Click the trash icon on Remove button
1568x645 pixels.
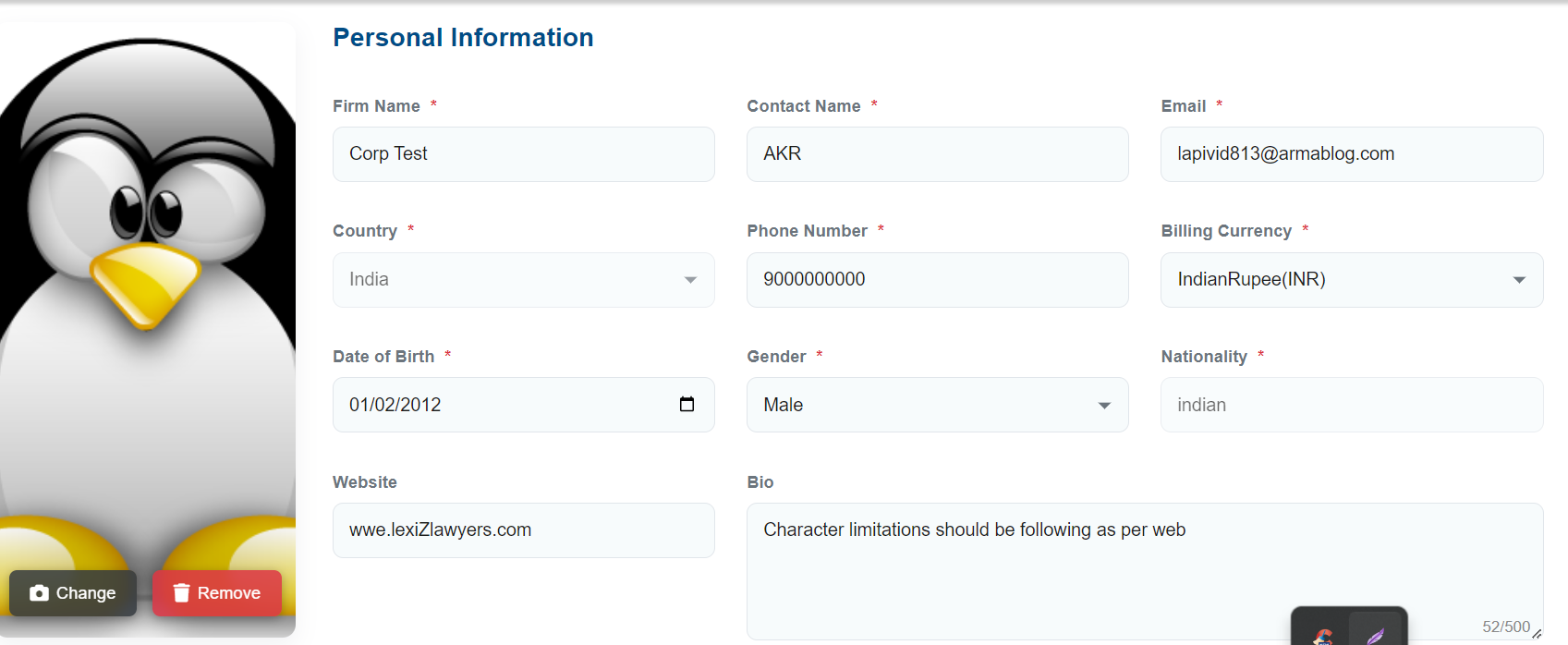(x=181, y=593)
